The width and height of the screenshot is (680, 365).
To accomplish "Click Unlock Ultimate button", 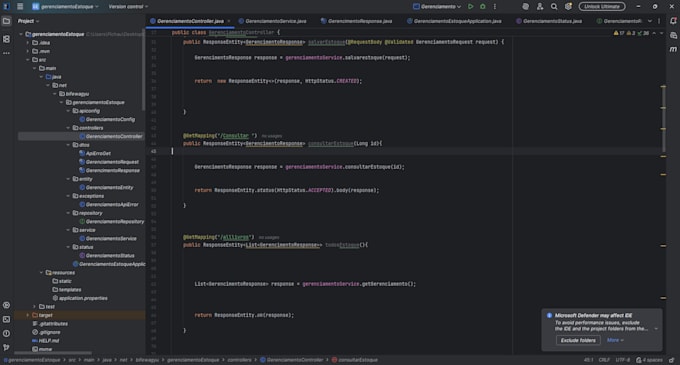I will click(602, 7).
